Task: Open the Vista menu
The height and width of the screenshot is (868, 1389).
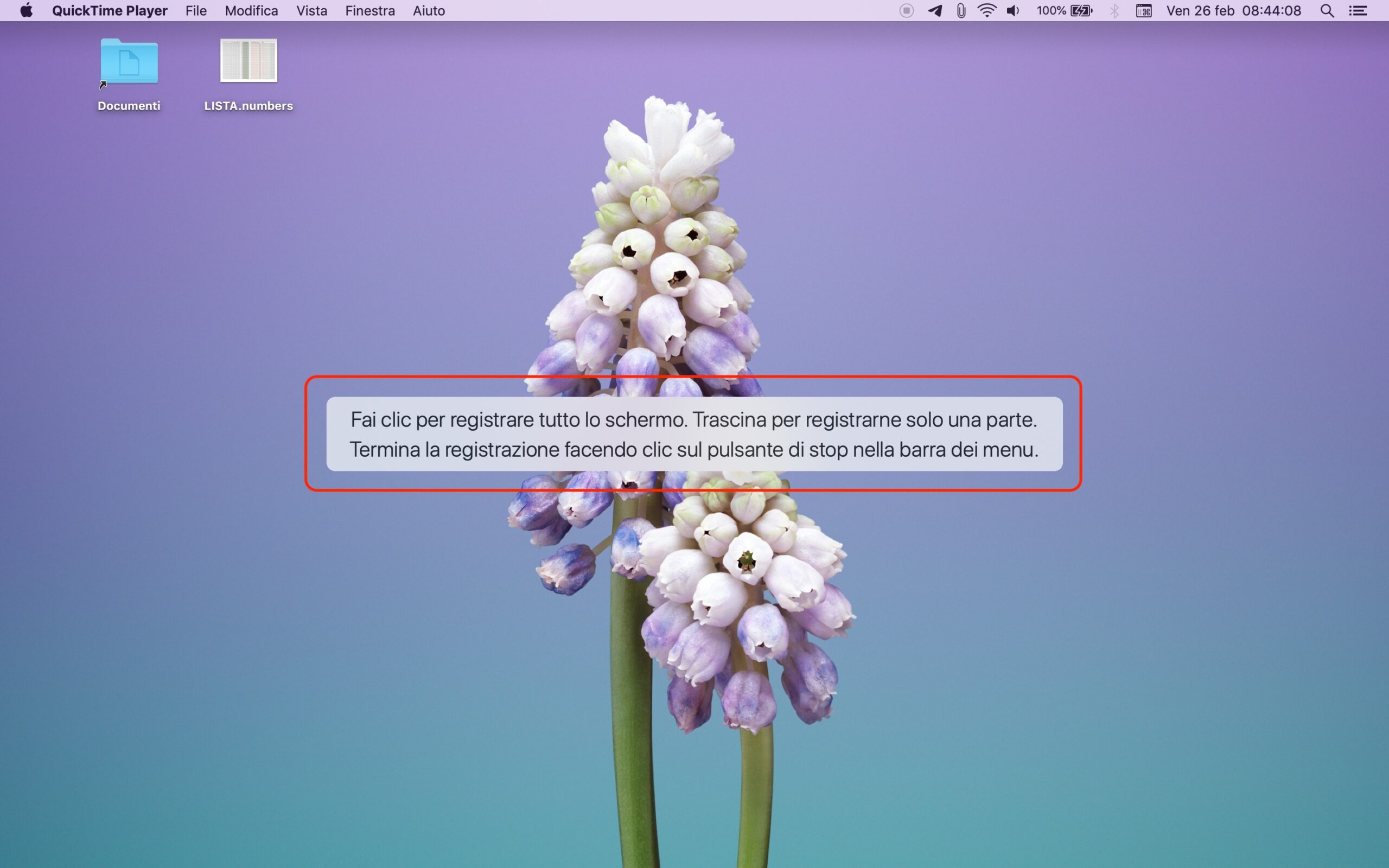Action: pos(311,11)
